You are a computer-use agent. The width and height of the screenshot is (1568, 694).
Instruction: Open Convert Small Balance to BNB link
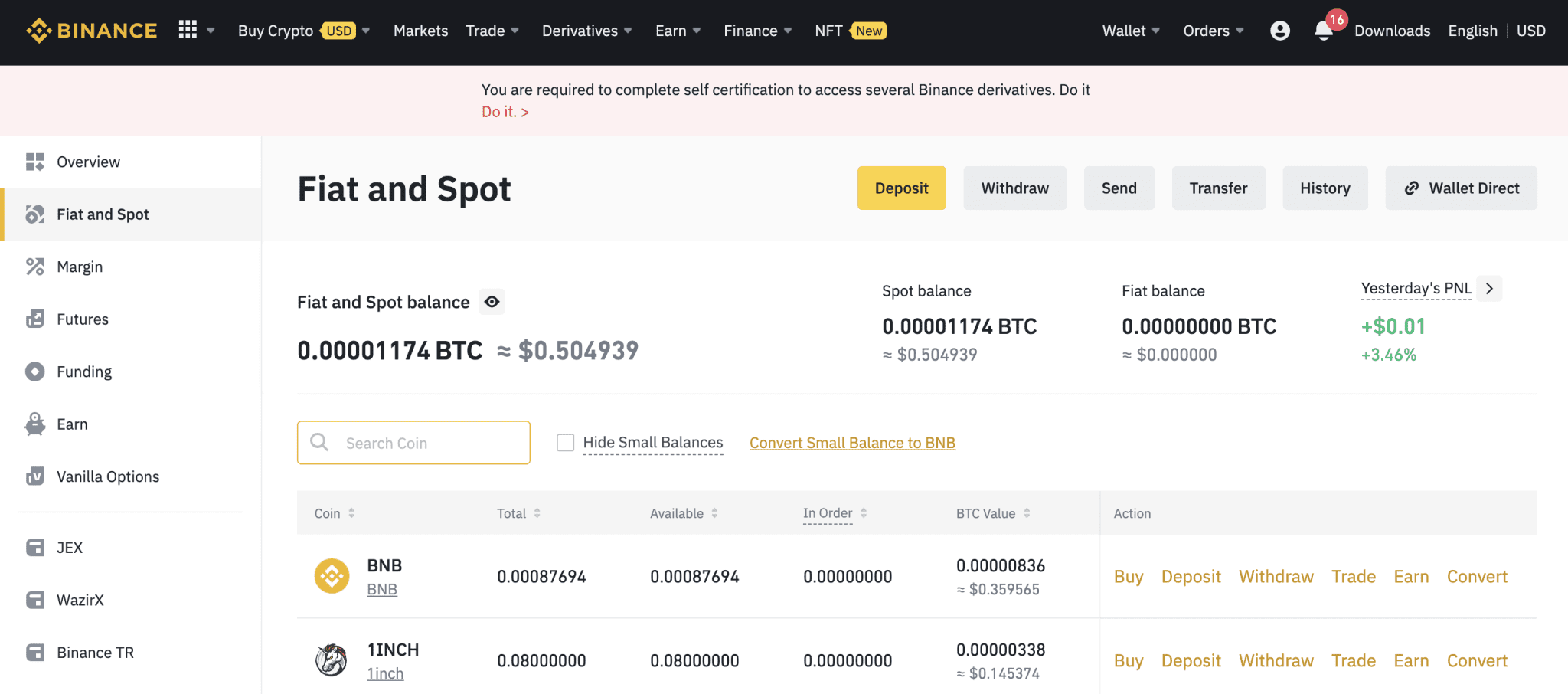point(851,443)
